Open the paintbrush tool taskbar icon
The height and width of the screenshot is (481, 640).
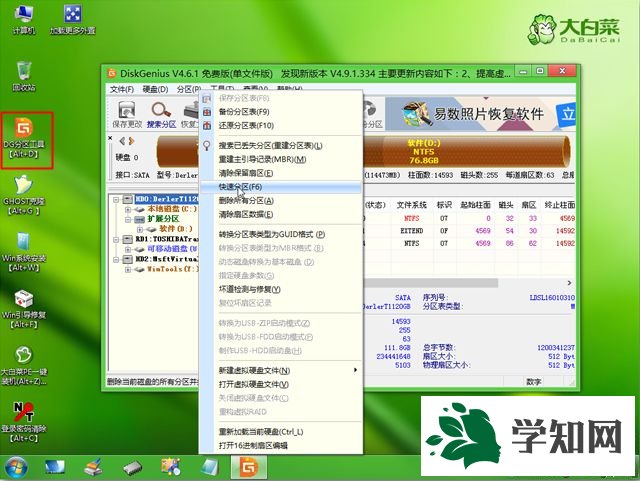[x=93, y=468]
